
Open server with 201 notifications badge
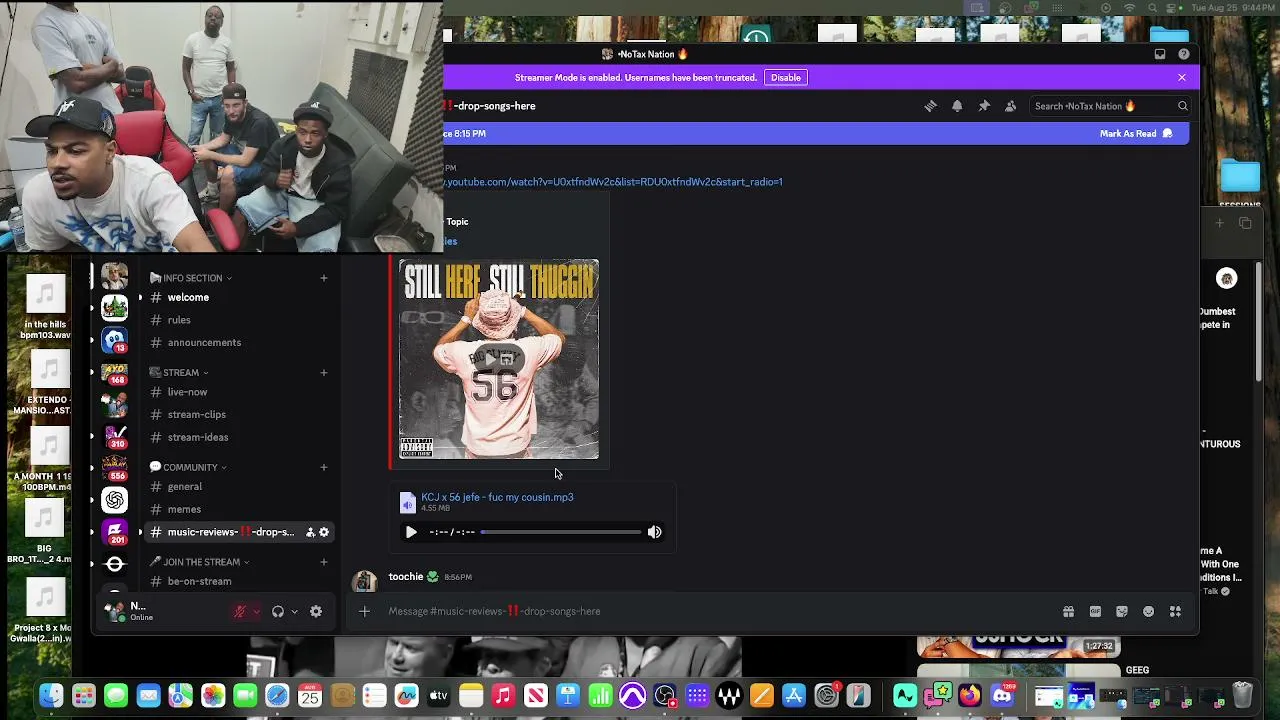[x=115, y=532]
